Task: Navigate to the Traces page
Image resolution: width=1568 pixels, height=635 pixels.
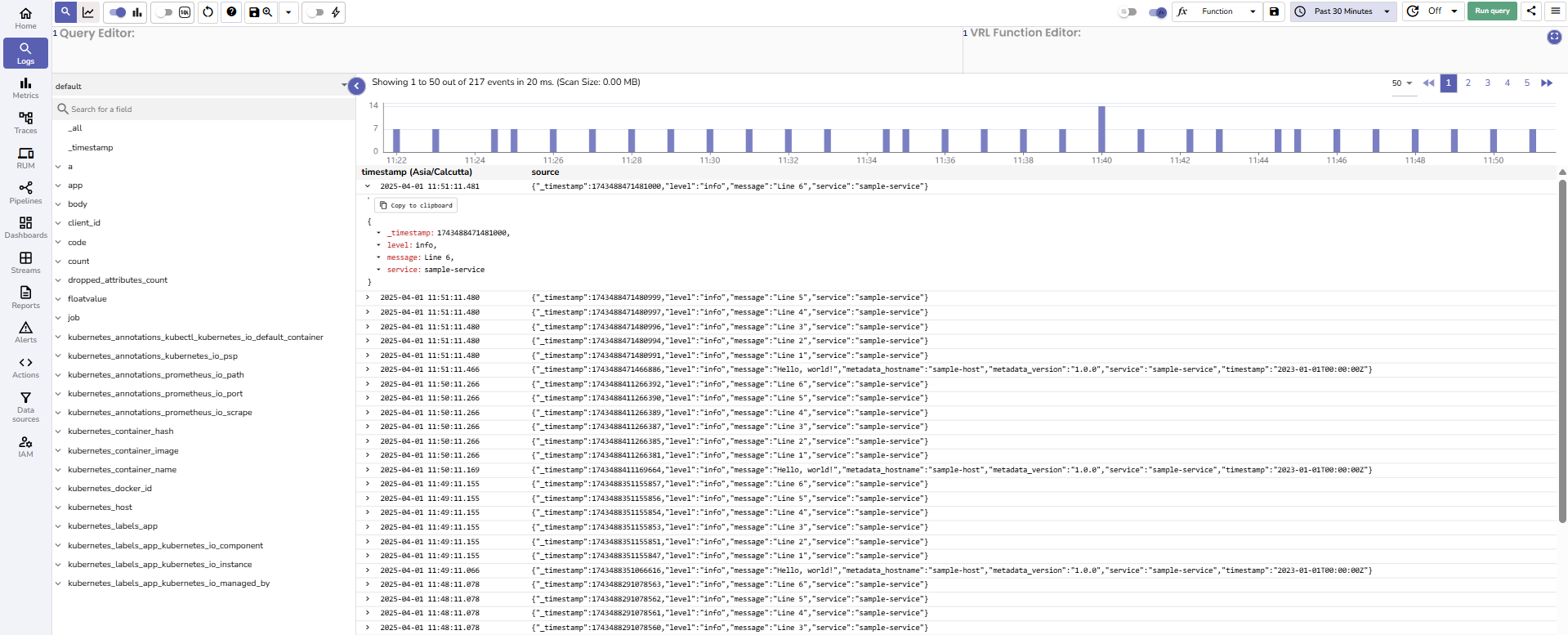Action: (25, 123)
